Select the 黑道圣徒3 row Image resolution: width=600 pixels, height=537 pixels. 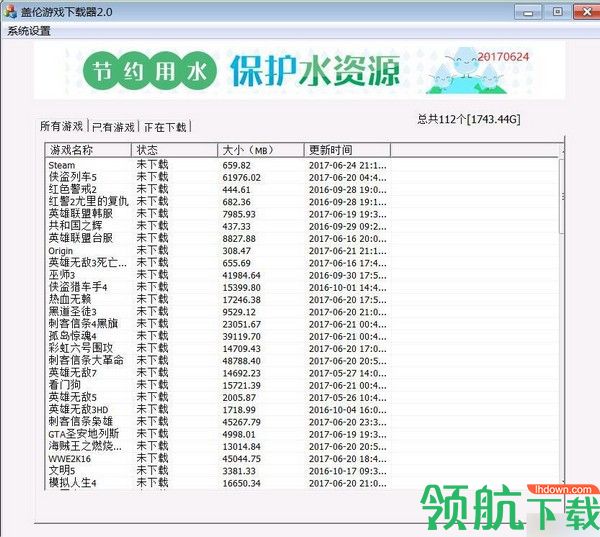(302, 312)
